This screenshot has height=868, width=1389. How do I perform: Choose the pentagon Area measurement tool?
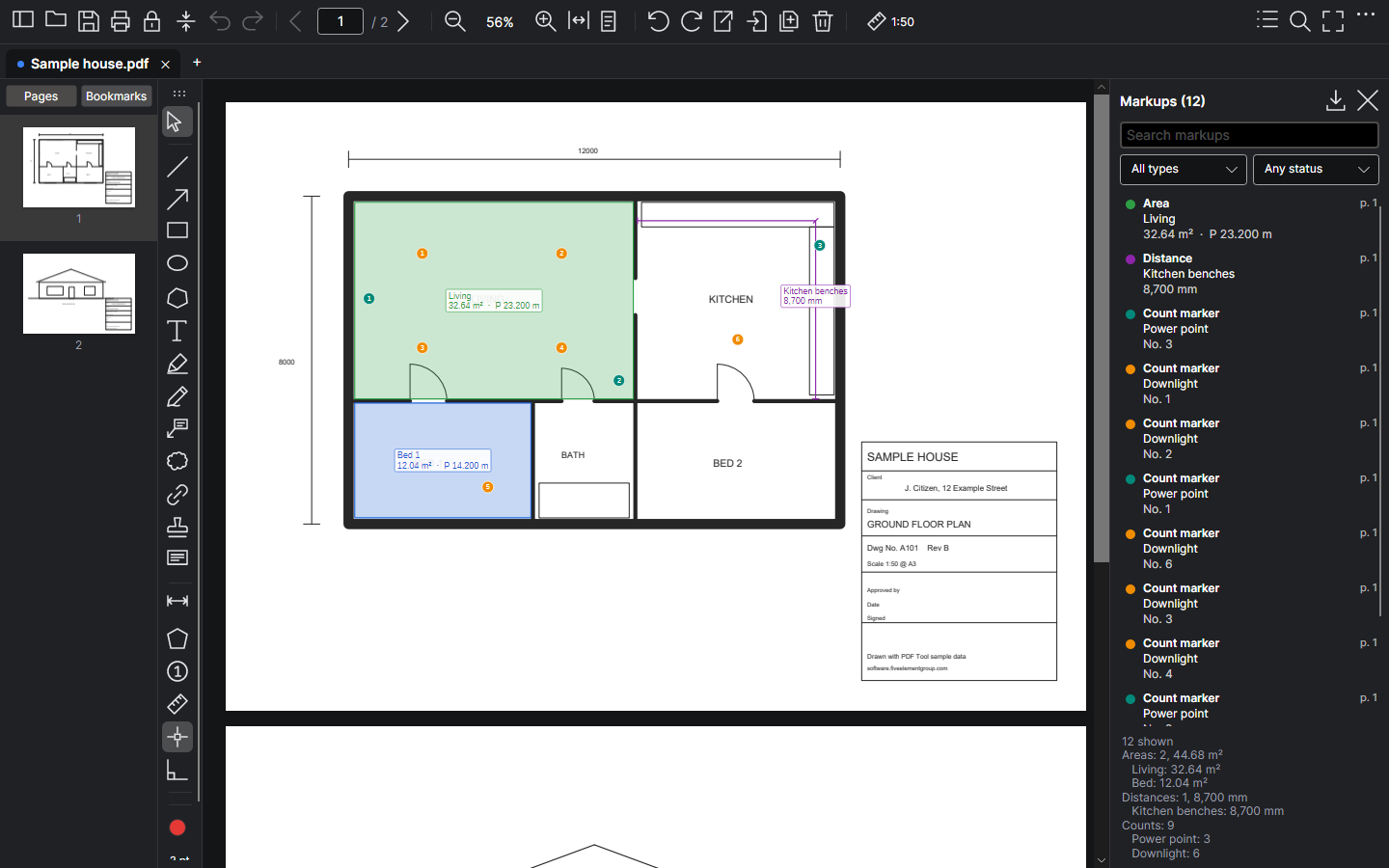(177, 638)
